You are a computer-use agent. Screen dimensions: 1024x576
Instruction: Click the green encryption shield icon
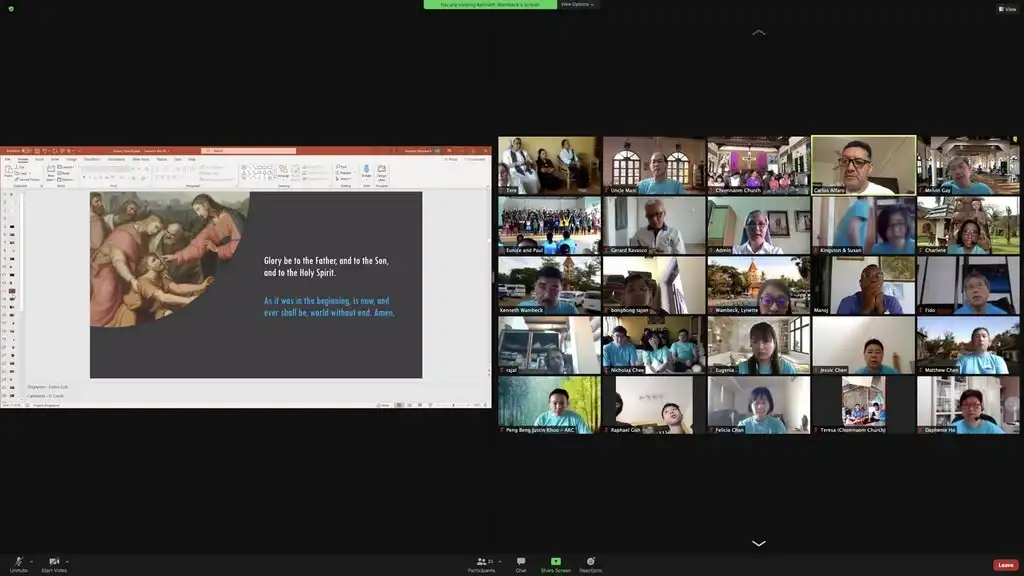[11, 8]
